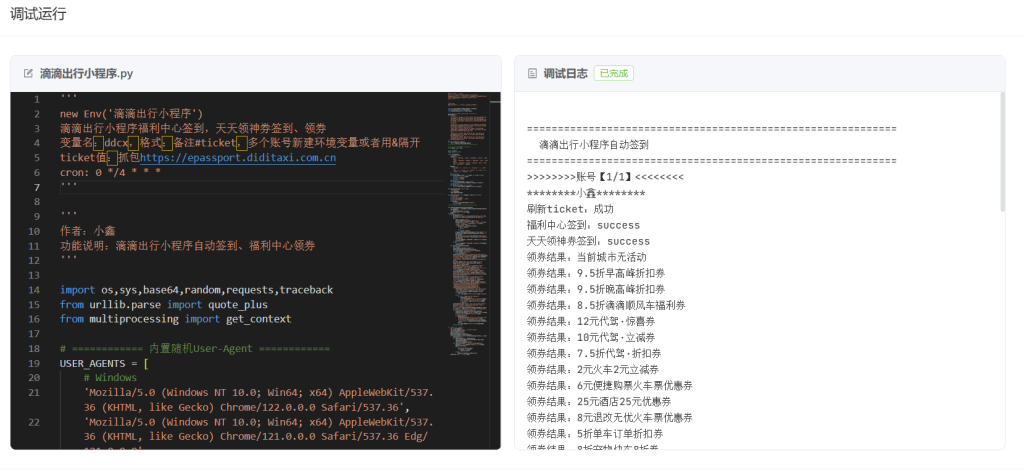Click the edit icon beside 滴滴出行小程序.py
1024x470 pixels.
click(28, 74)
